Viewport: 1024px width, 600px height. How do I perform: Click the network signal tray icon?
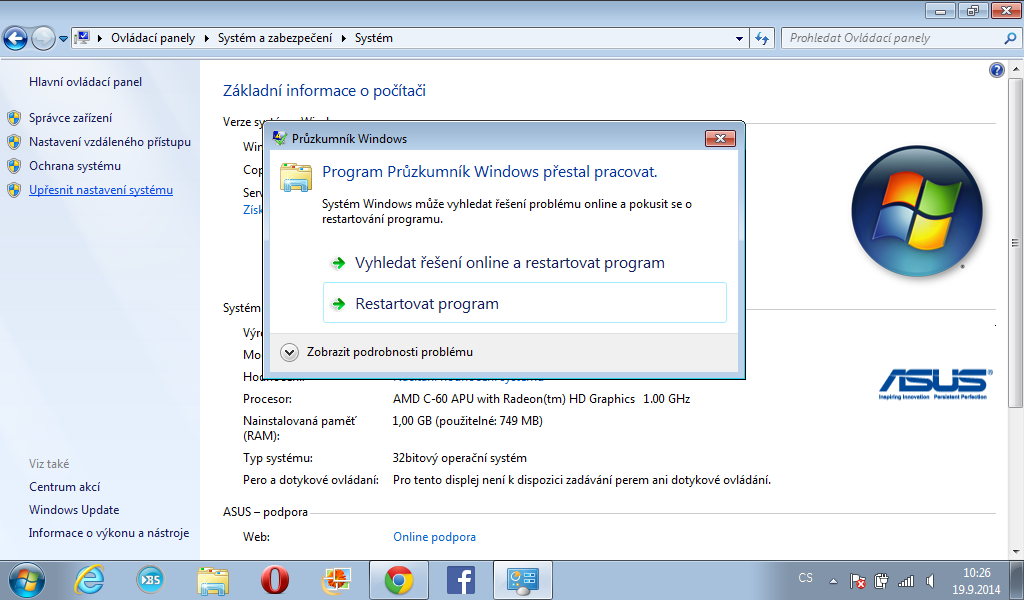click(906, 580)
